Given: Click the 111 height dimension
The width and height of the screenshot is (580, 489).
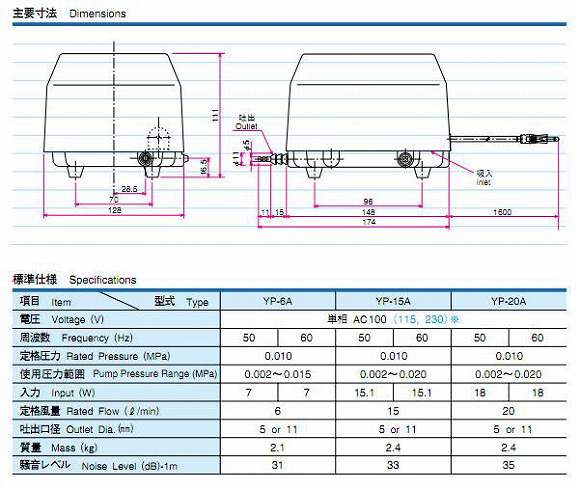Looking at the screenshot, I should [215, 115].
